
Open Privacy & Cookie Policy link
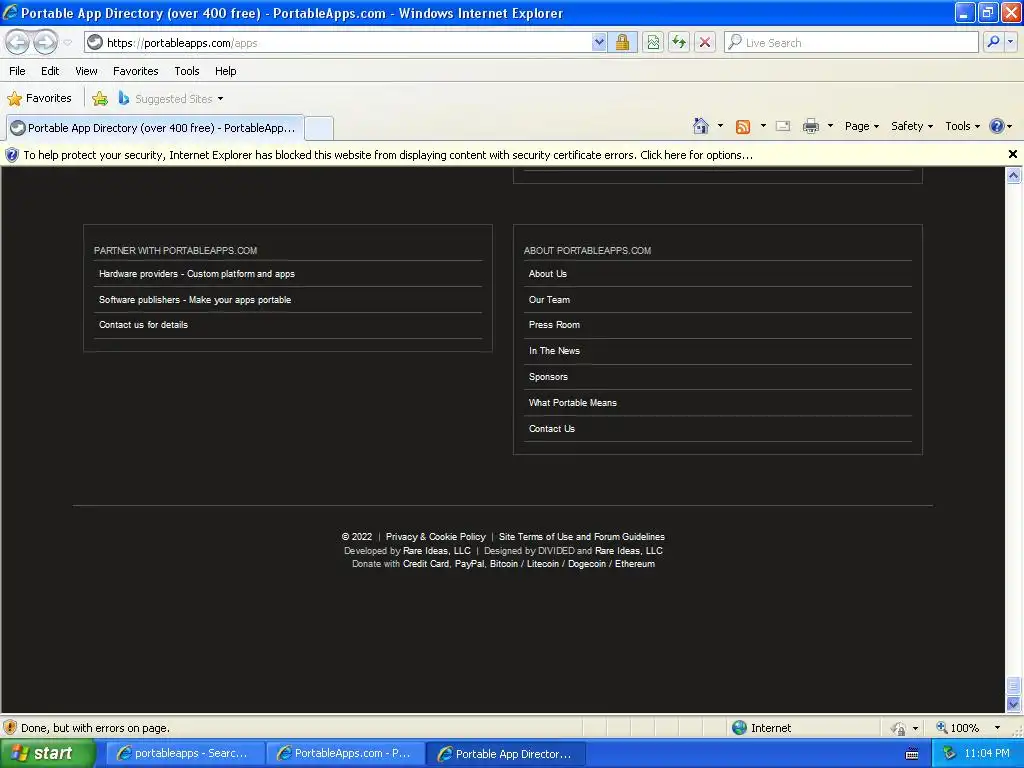coord(436,537)
